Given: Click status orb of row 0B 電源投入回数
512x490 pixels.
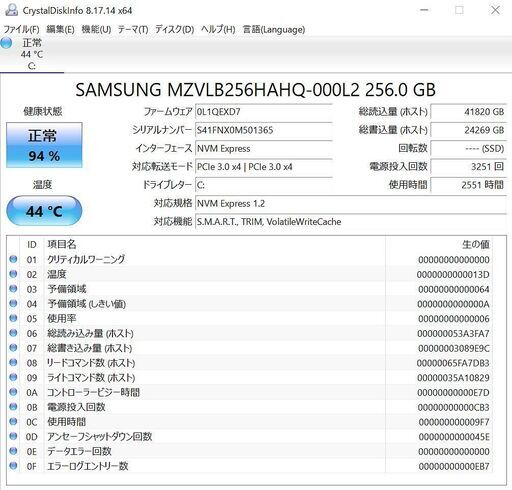Looking at the screenshot, I should point(13,407).
